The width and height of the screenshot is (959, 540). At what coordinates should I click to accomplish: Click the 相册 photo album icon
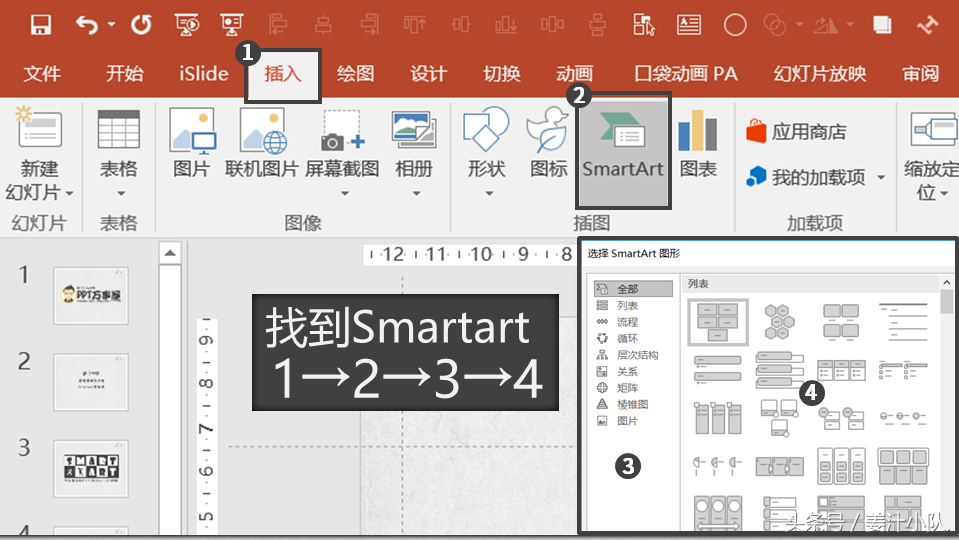pos(414,129)
